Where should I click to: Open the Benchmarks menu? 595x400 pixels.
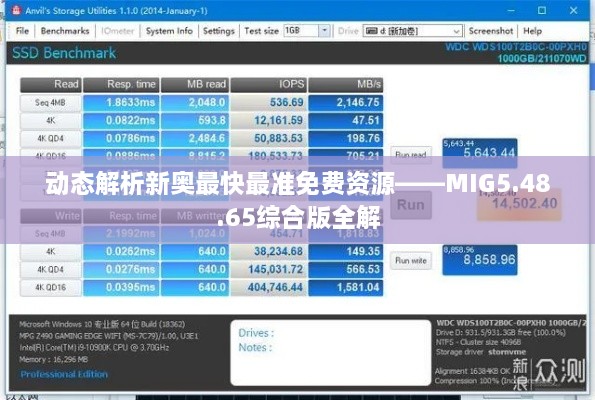click(65, 31)
